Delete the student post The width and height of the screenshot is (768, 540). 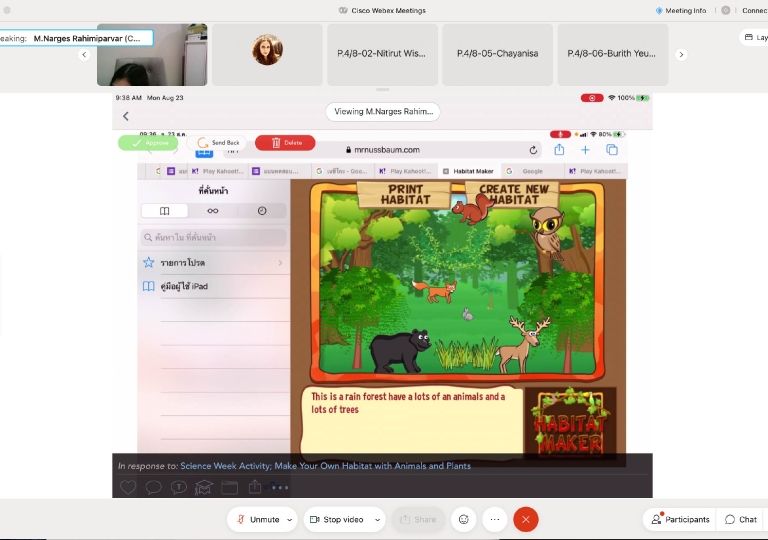pyautogui.click(x=285, y=143)
